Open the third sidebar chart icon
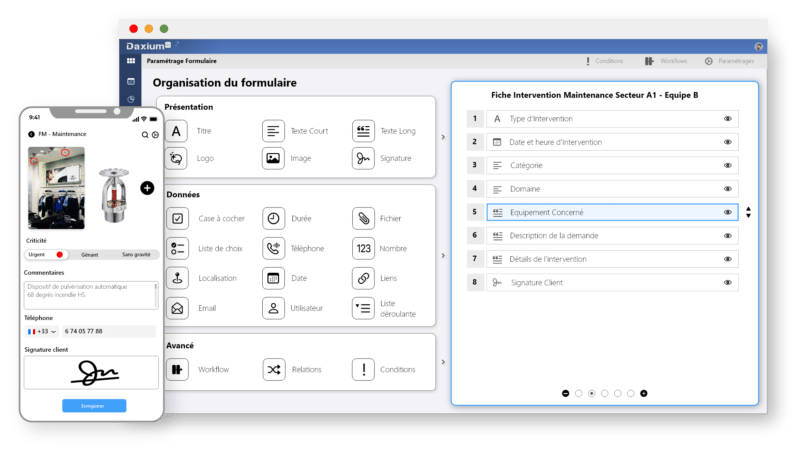Screen dimensions: 800x455 click(131, 99)
